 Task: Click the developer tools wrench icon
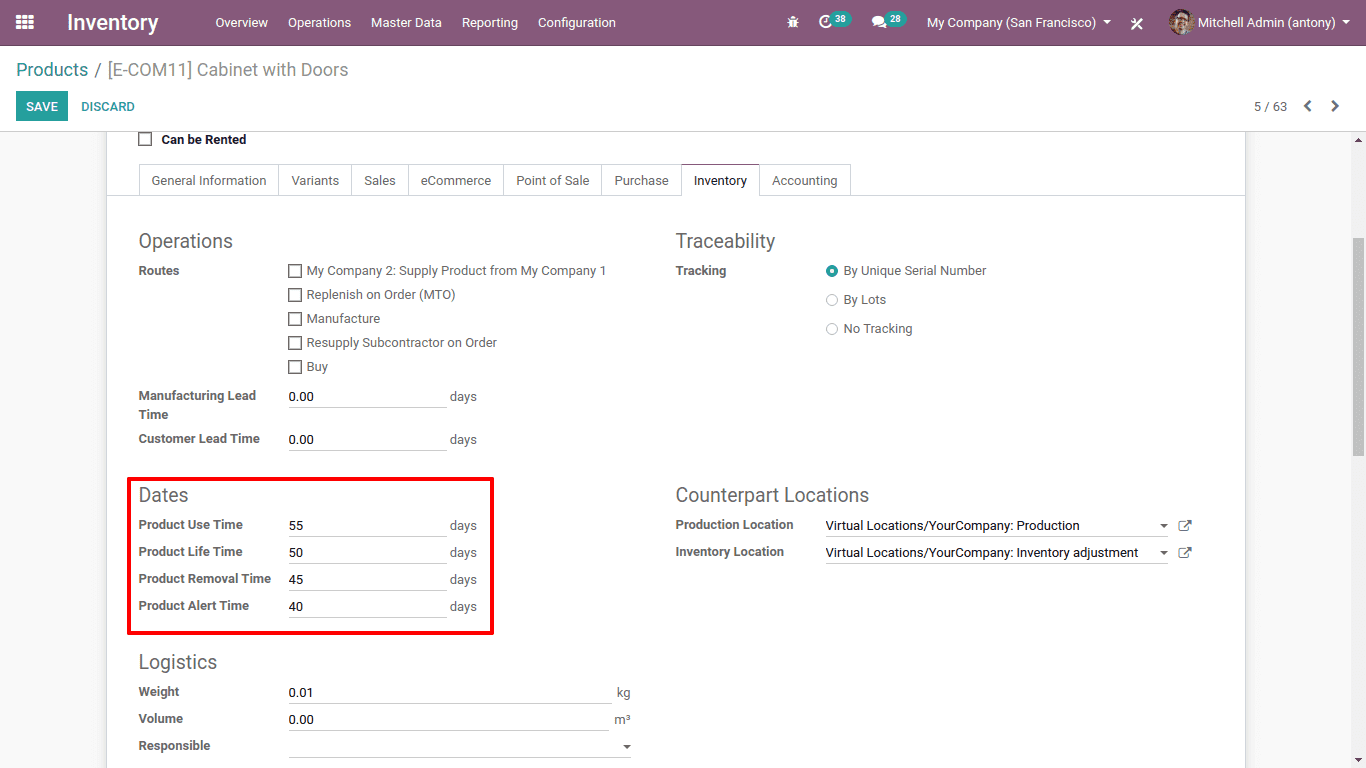coord(1137,23)
